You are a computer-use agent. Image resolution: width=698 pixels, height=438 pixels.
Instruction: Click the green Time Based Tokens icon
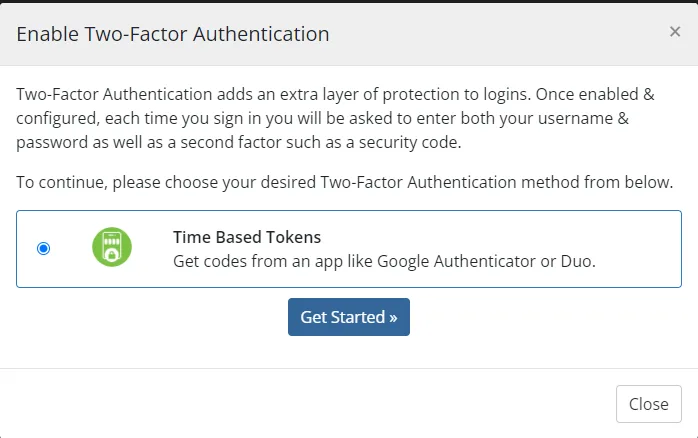pos(112,248)
